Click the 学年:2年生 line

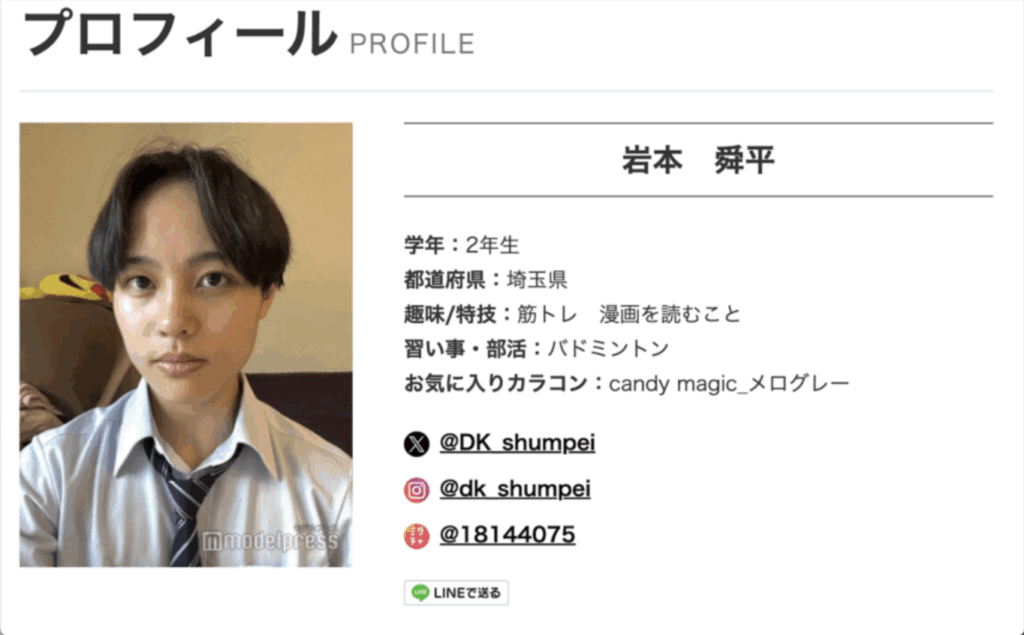coord(462,246)
